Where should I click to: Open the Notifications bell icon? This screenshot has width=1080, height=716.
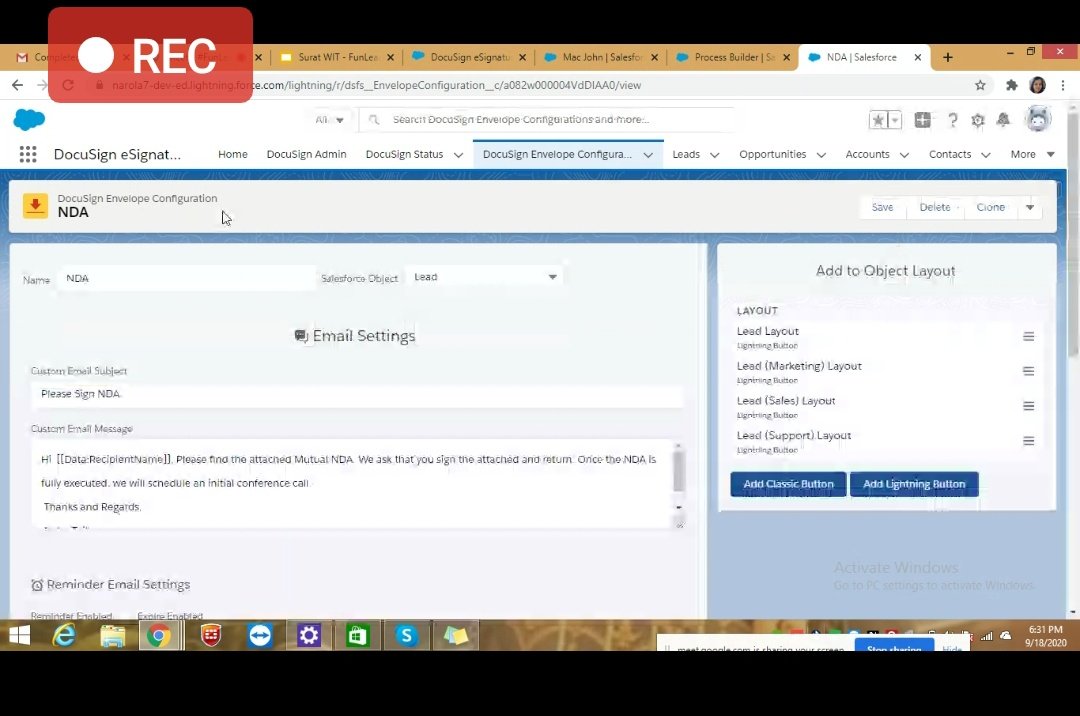(1004, 120)
